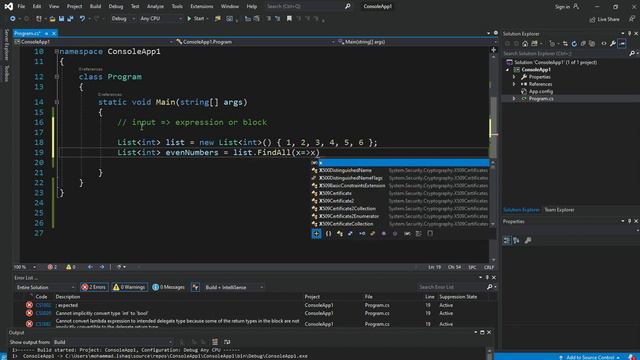Screen dimensions: 640x360
Task: Click the IntelliSense list scrollbar down arrow
Action: pos(493,224)
